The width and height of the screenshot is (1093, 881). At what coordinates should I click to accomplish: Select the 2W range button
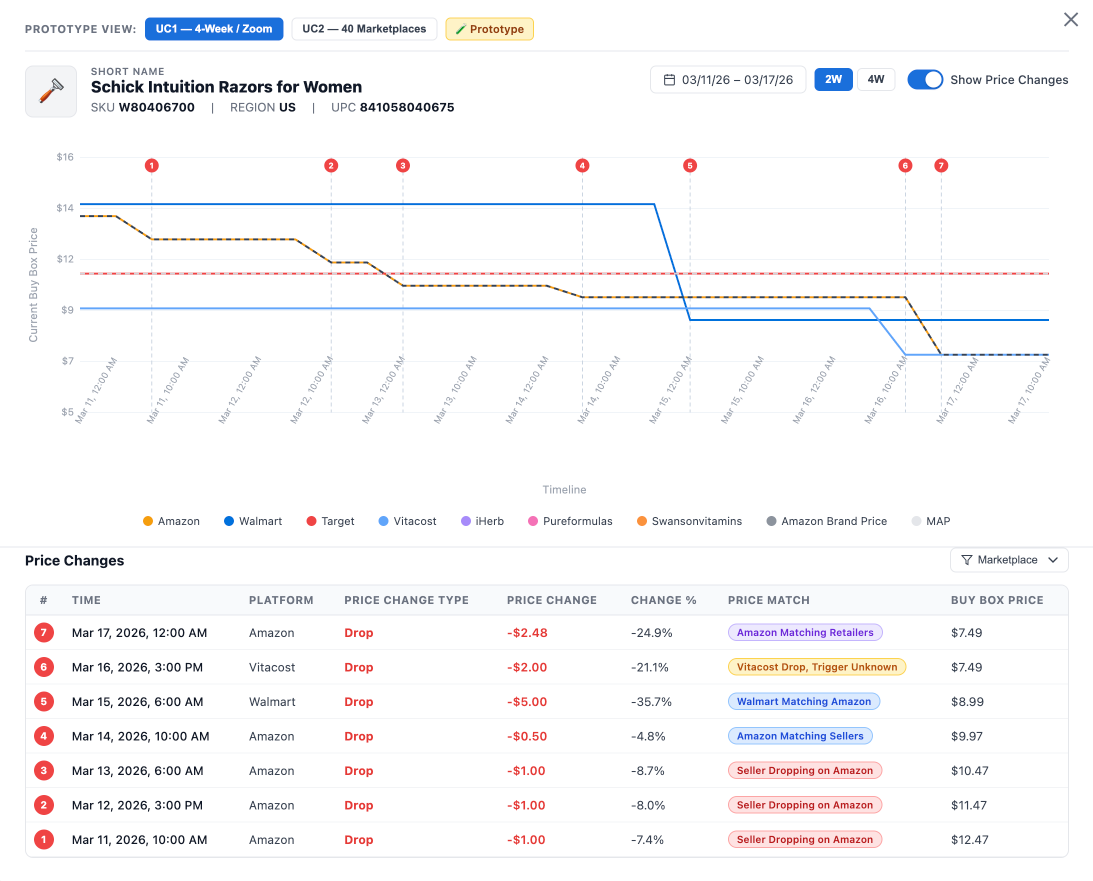(833, 79)
